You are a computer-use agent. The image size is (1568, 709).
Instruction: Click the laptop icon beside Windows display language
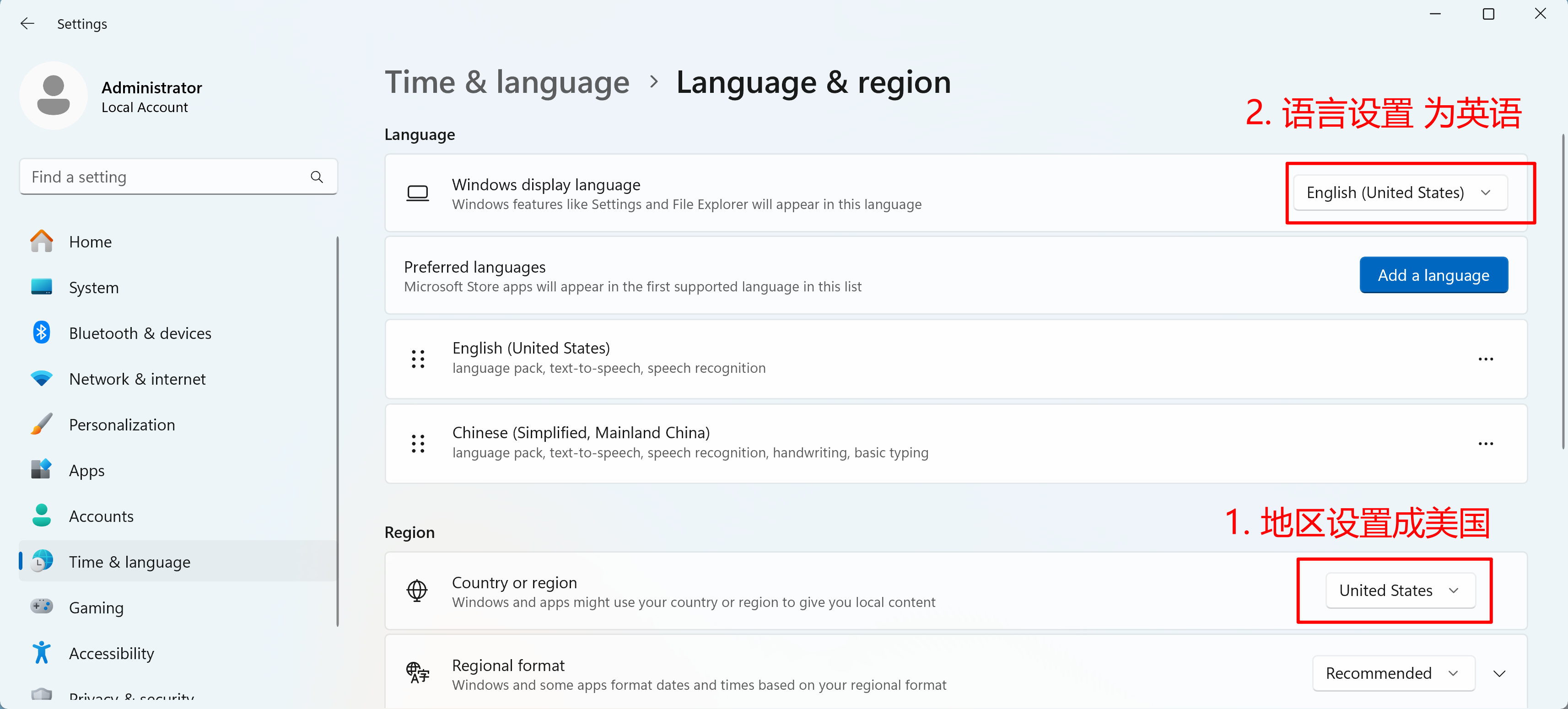pos(418,193)
